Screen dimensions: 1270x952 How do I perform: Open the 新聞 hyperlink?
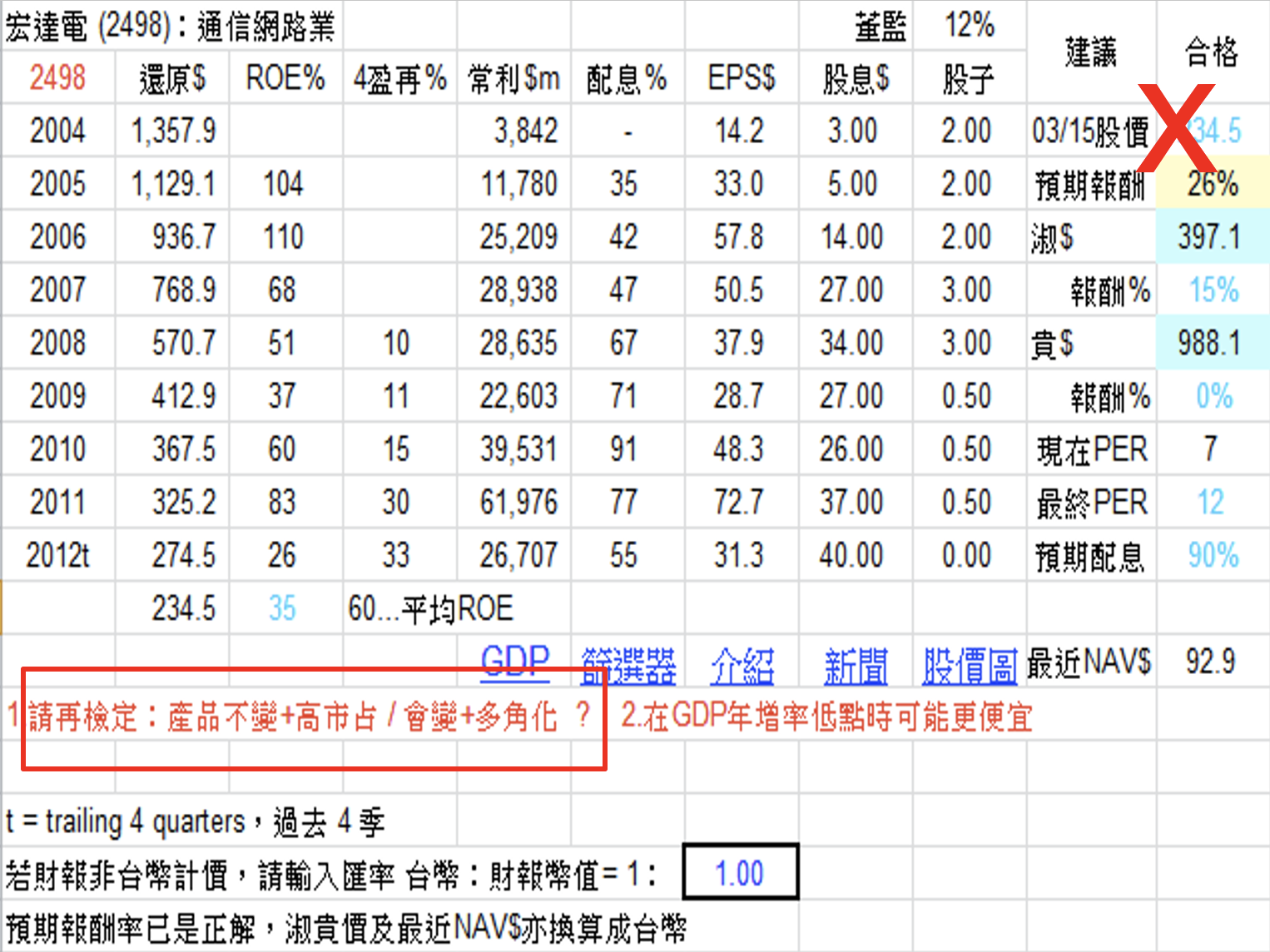coord(856,666)
